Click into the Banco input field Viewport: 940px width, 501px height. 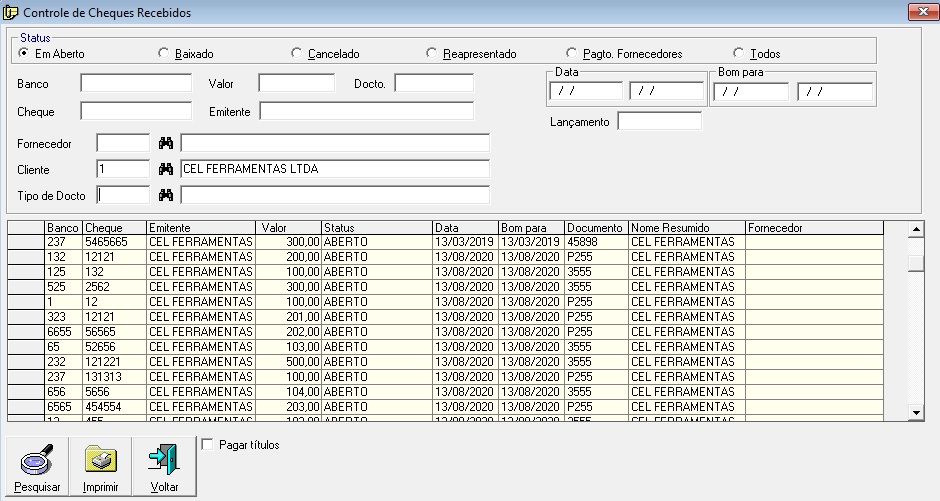(x=136, y=83)
